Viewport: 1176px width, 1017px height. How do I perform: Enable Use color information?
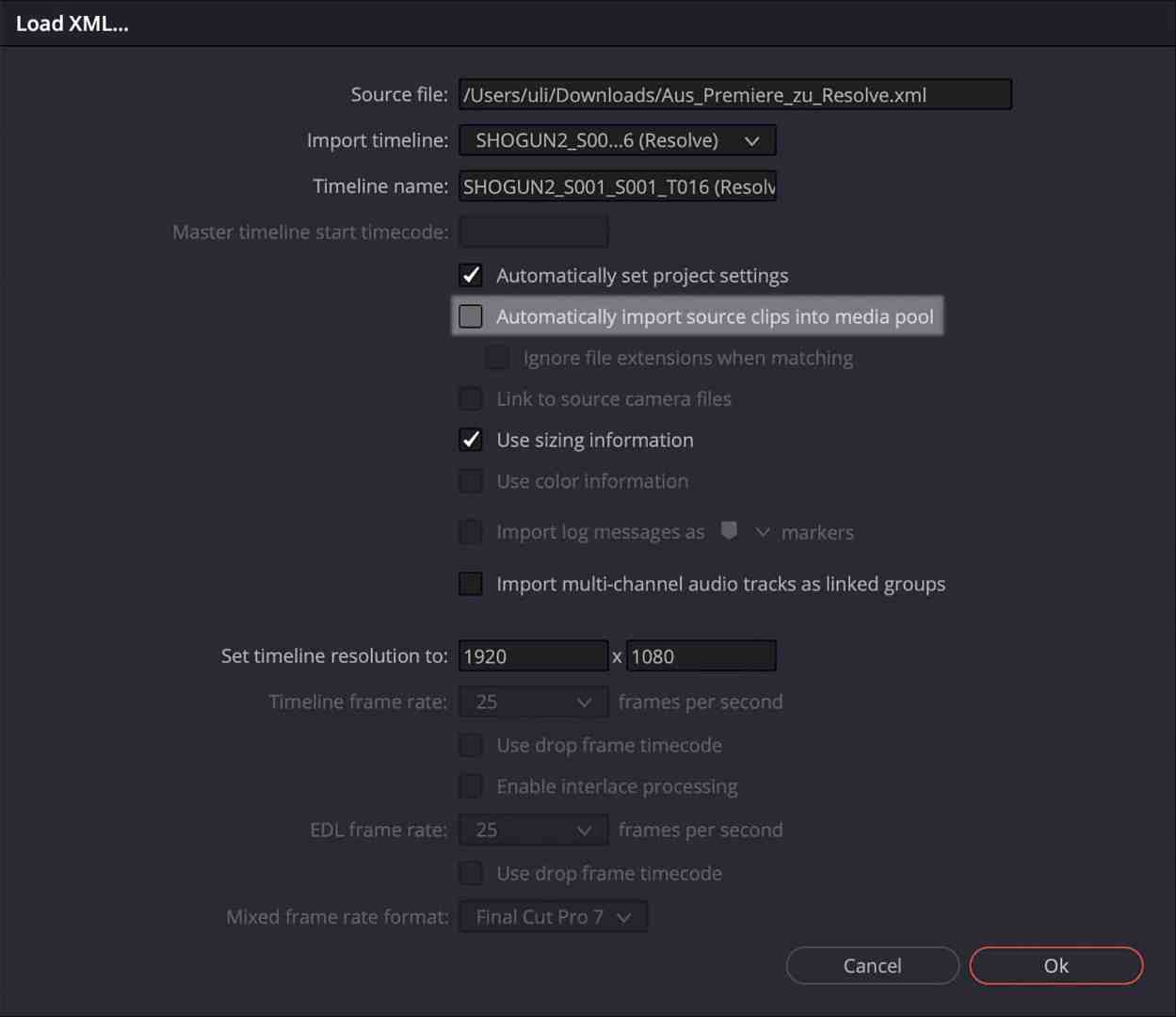coord(470,480)
